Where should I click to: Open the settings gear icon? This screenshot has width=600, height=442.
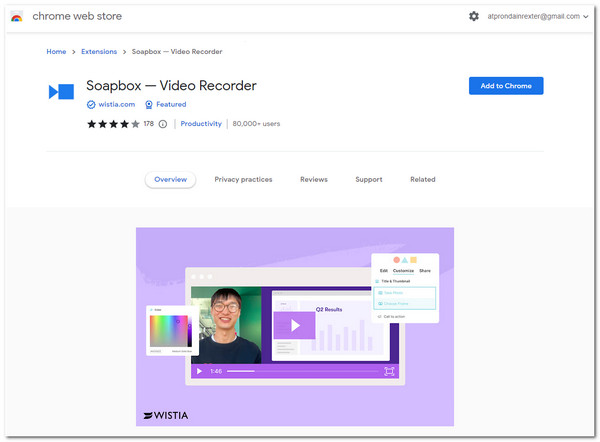point(474,16)
